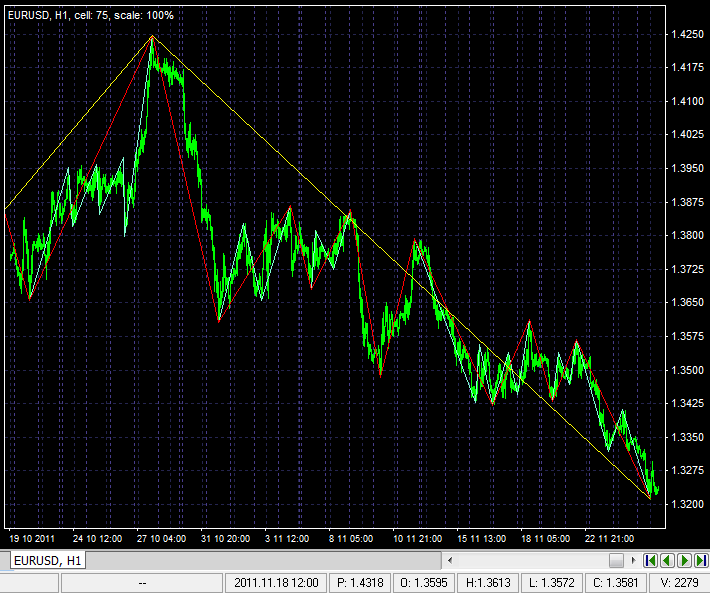This screenshot has height=593, width=710.
Task: Step chart backward with green left arrow
Action: [x=667, y=560]
